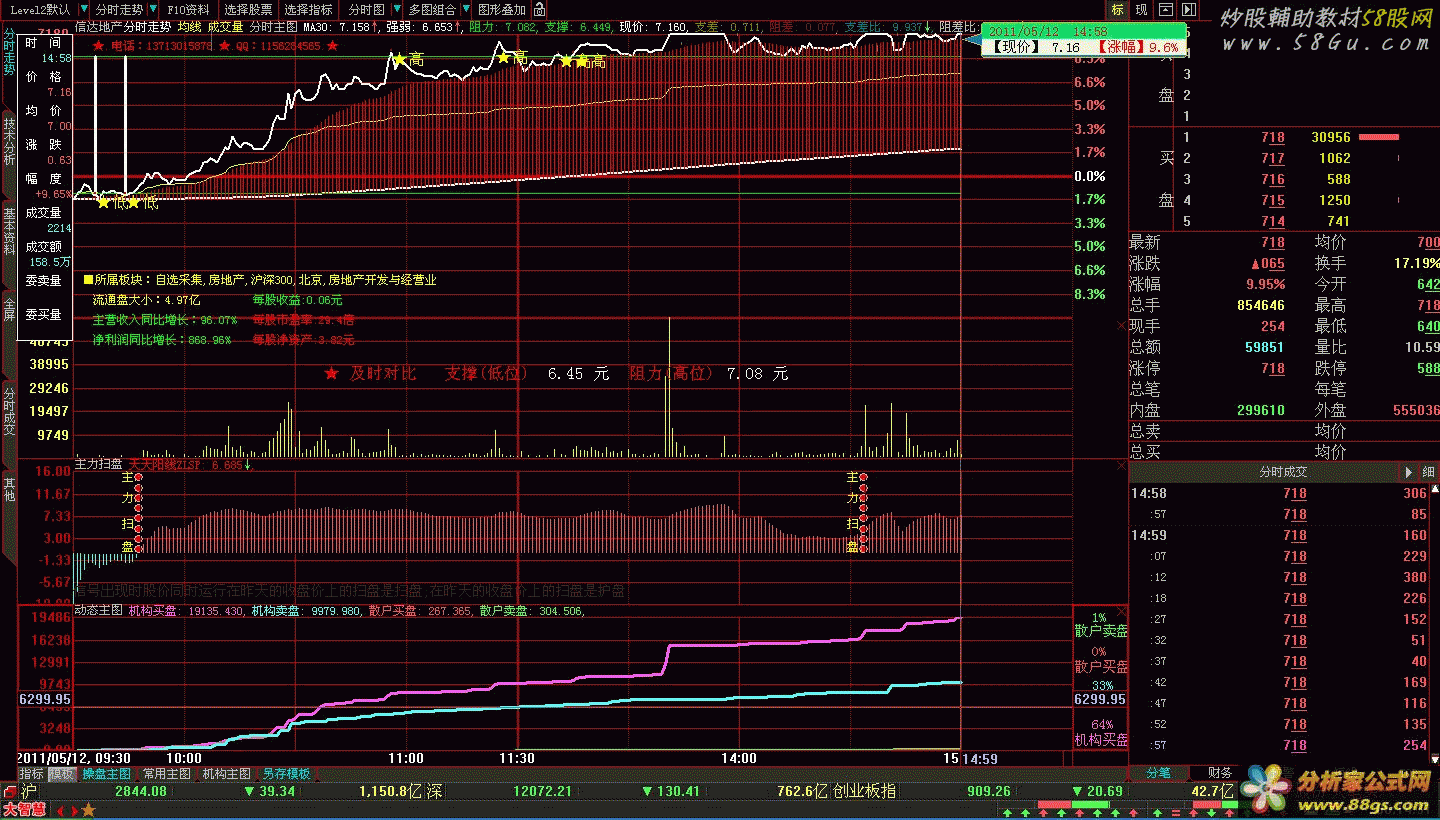Open the 机构主图 template tab

[x=227, y=774]
